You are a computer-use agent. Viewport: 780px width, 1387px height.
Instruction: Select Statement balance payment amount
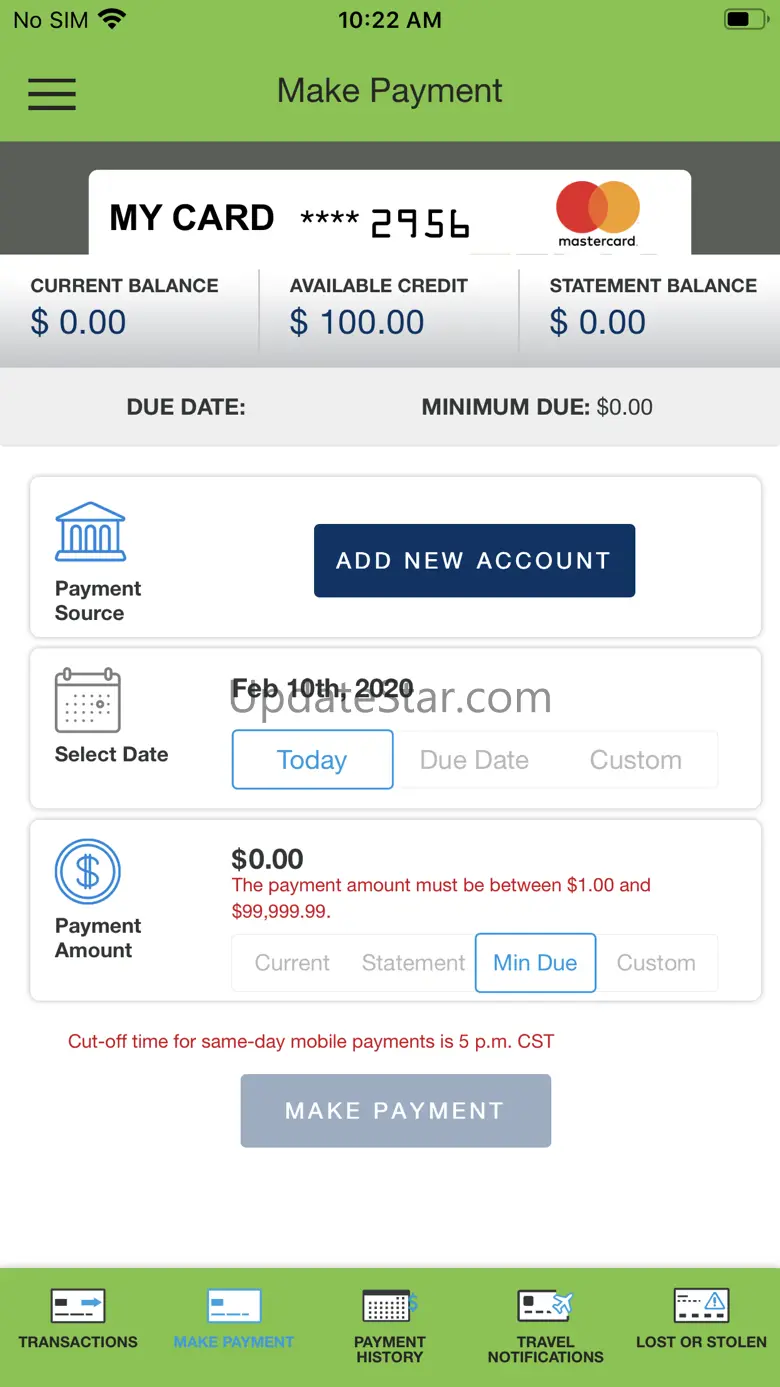[414, 963]
